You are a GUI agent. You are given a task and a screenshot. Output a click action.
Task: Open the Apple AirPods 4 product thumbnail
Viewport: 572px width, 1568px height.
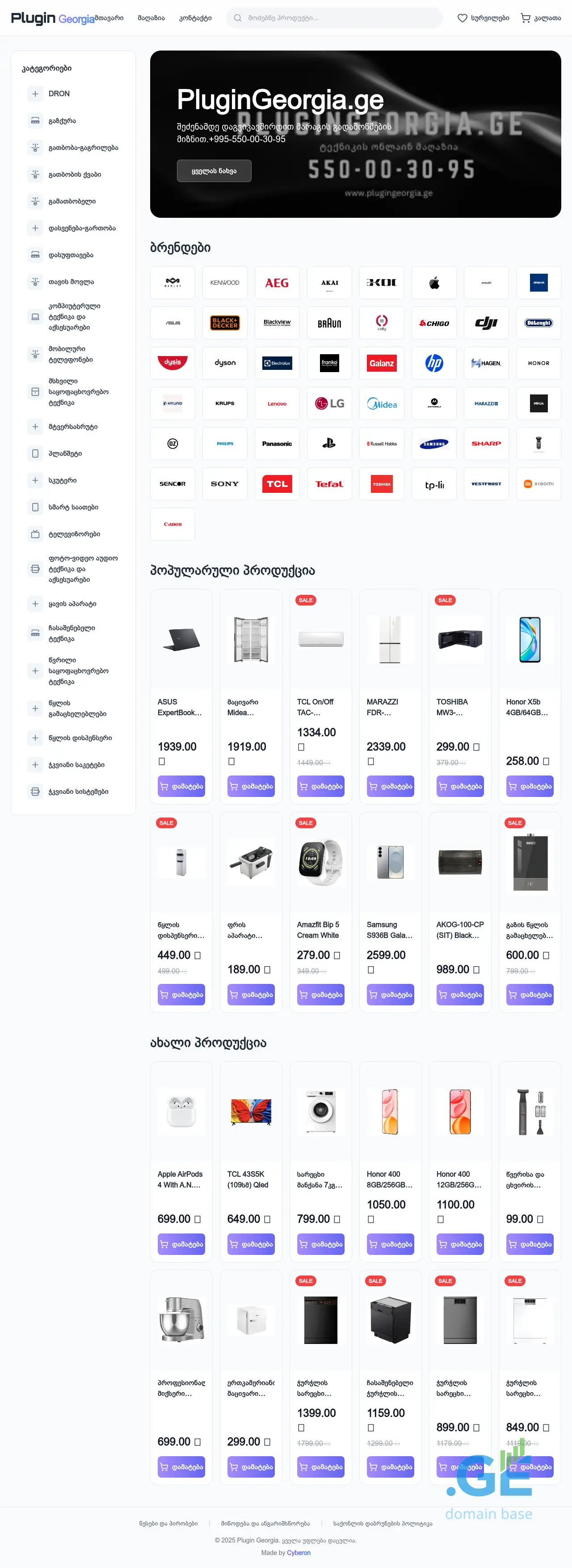click(181, 1111)
